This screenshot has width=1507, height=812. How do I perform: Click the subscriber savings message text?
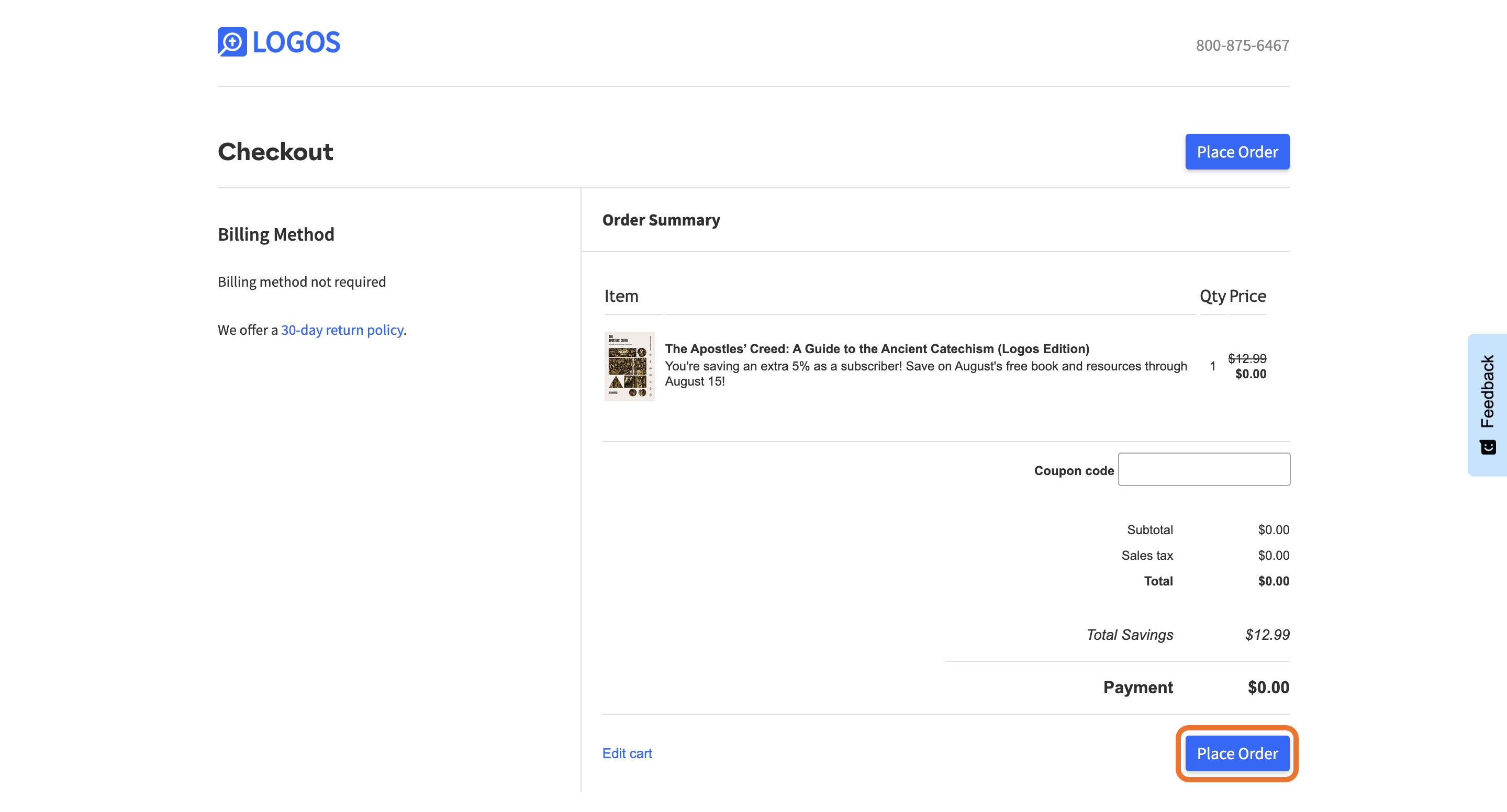click(926, 374)
